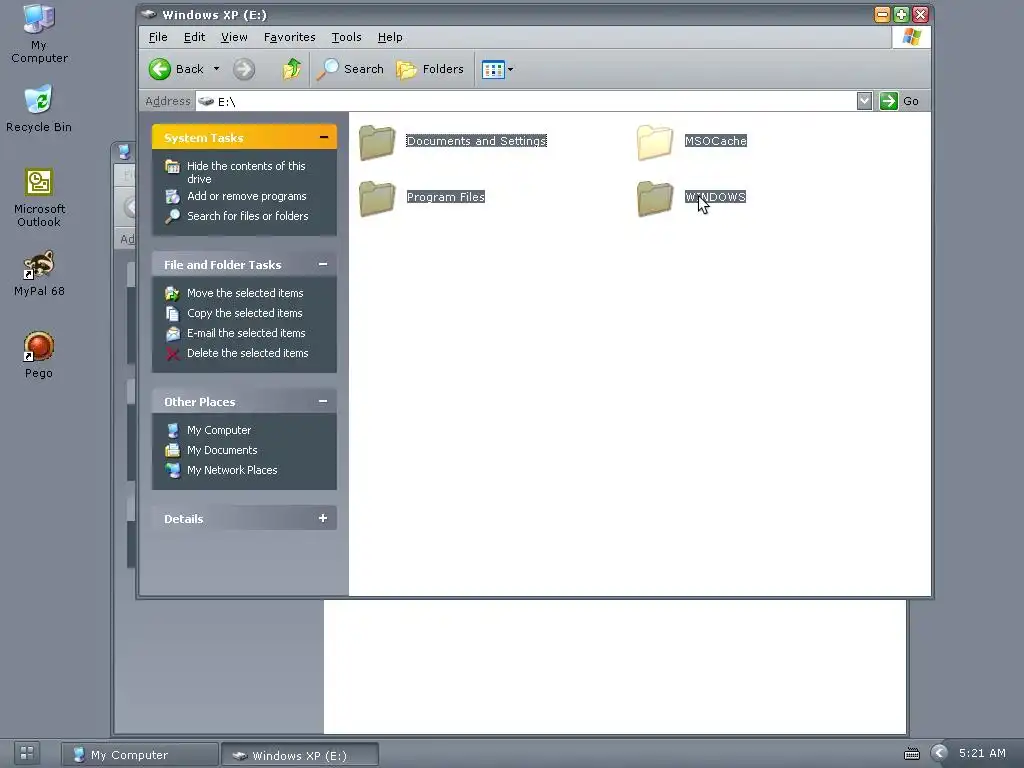1024x768 pixels.
Task: Click the greyed Forward arrow button
Action: coord(244,69)
